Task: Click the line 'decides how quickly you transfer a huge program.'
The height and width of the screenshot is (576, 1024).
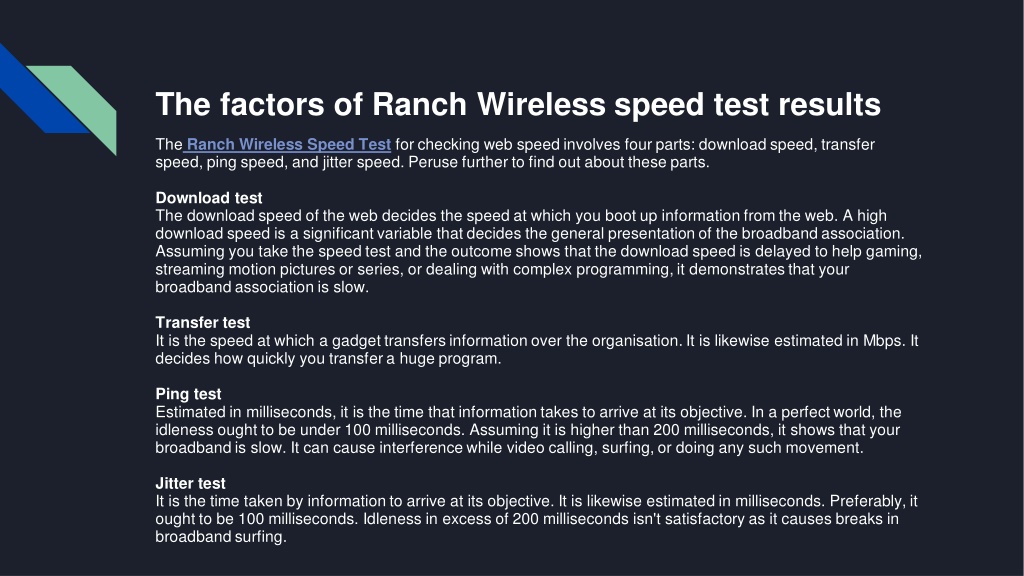Action: click(x=328, y=359)
